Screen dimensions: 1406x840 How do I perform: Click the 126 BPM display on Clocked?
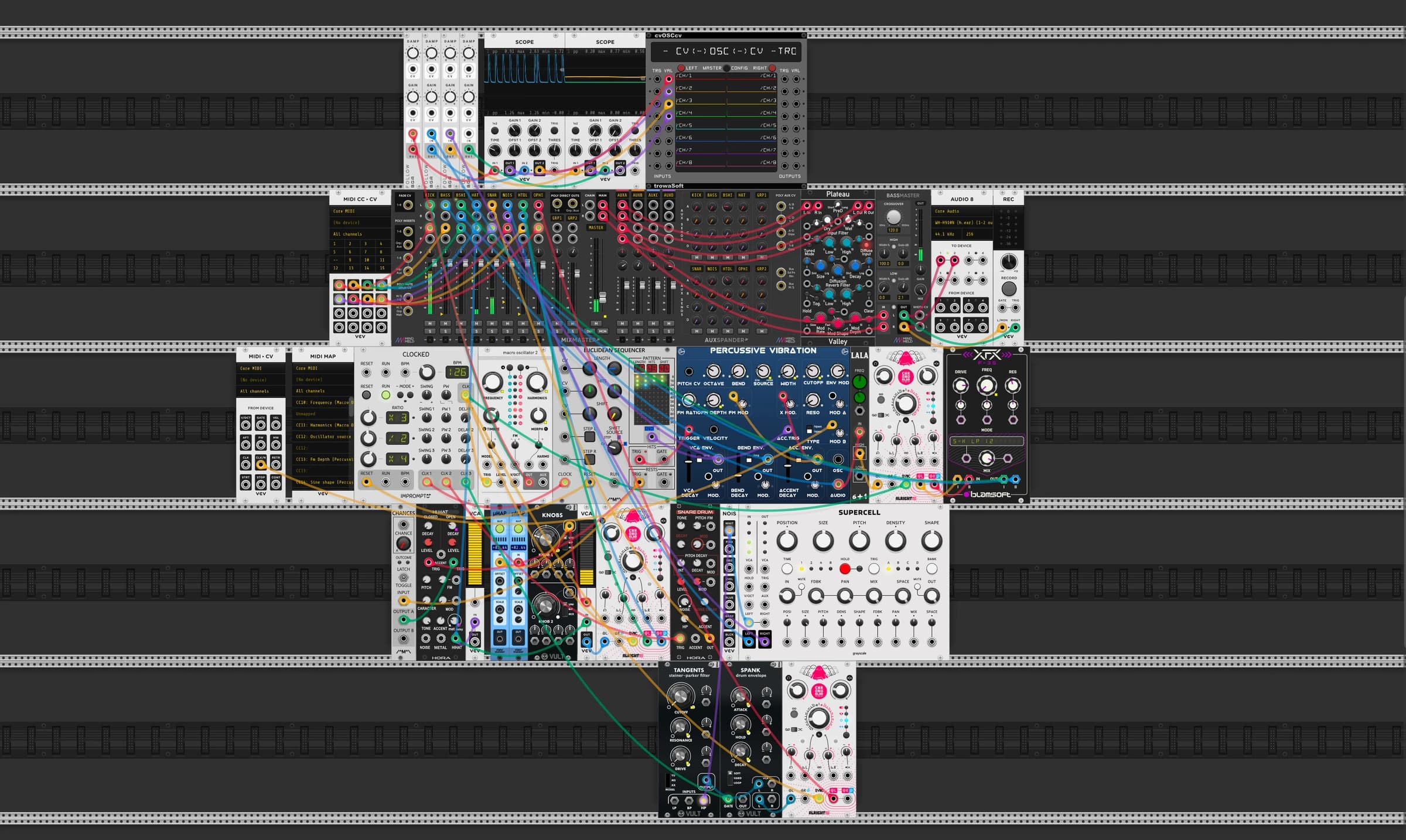[456, 372]
